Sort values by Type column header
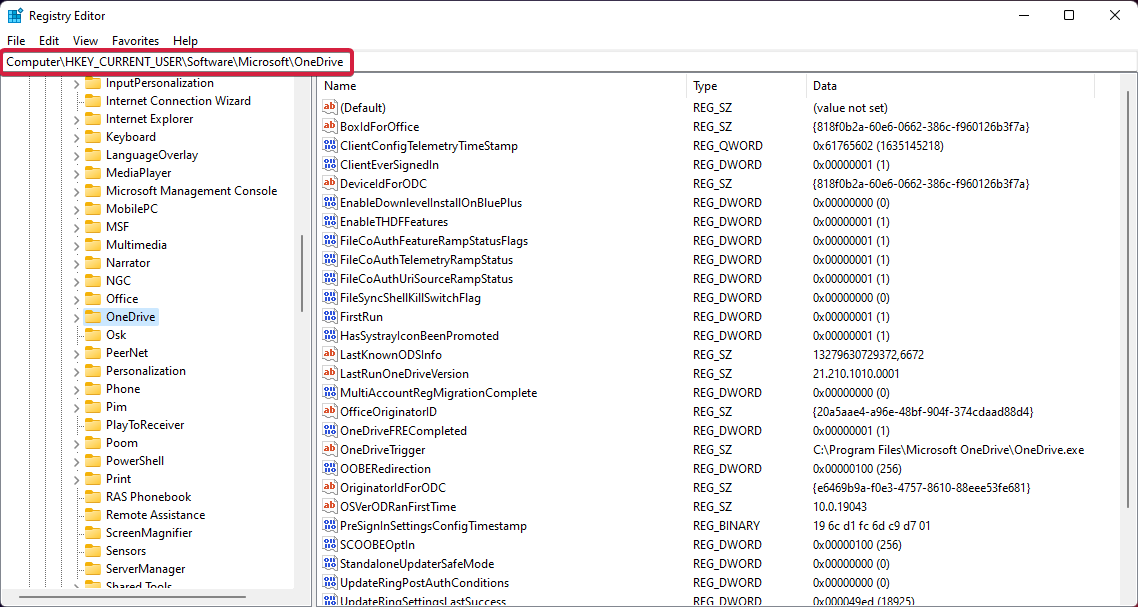This screenshot has width=1138, height=607. (x=747, y=86)
